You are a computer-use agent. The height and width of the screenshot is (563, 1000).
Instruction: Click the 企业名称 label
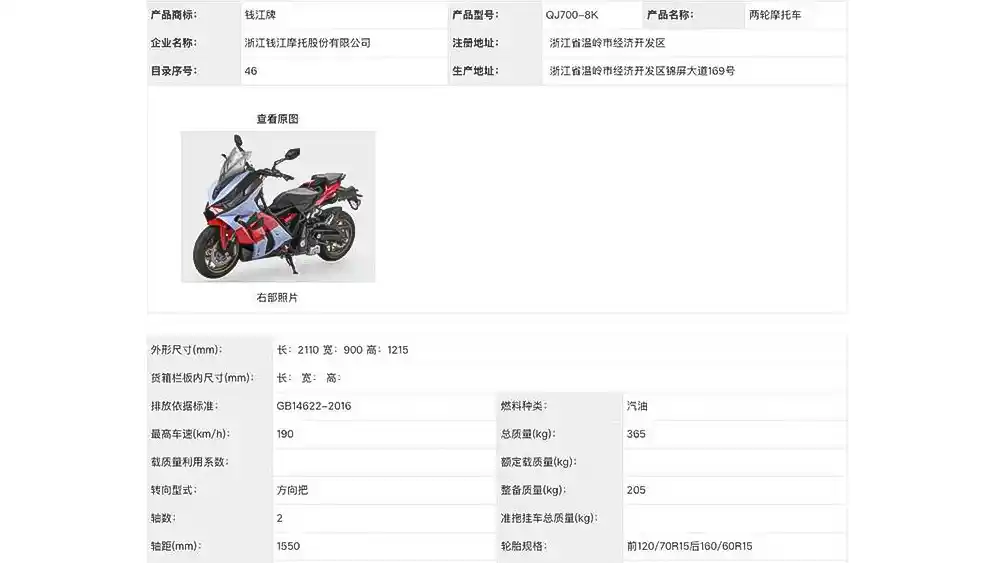click(174, 43)
